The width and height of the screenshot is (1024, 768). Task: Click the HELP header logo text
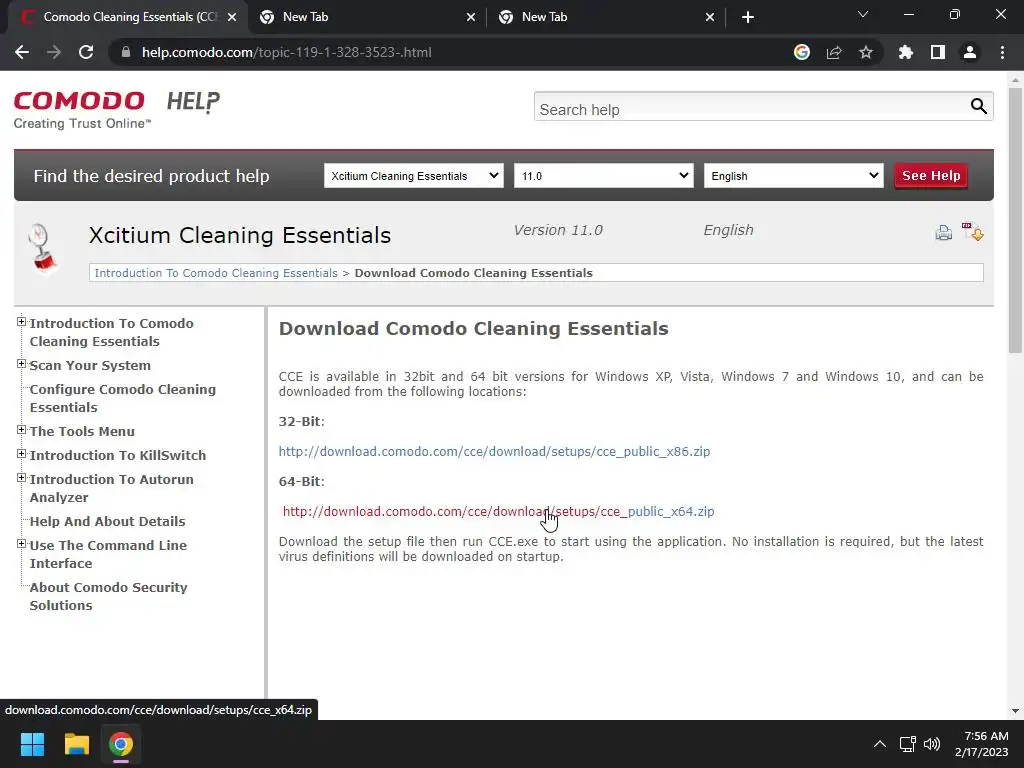(193, 101)
